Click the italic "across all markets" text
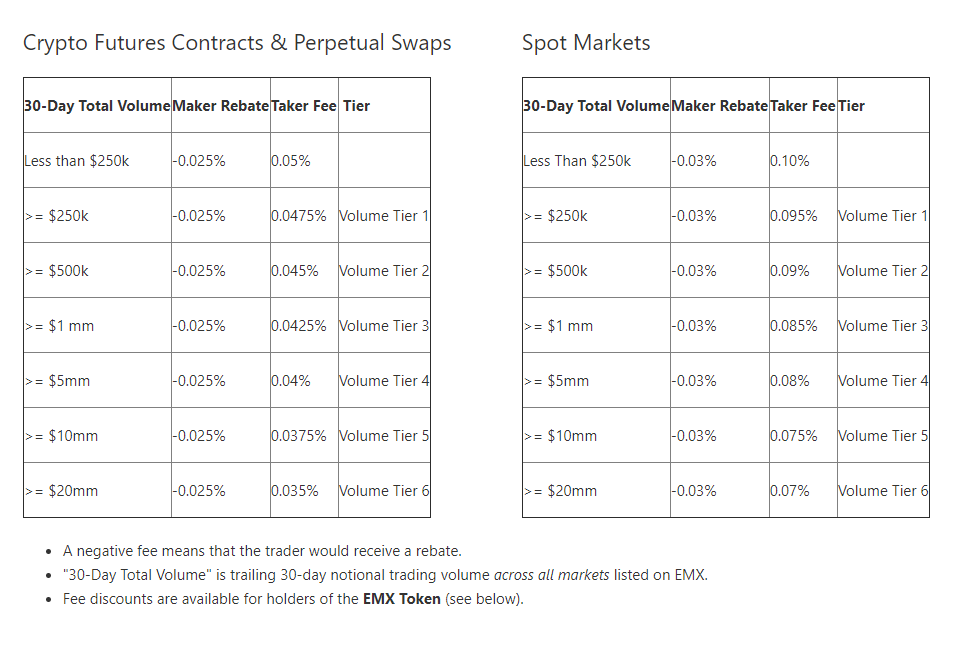 tap(551, 575)
